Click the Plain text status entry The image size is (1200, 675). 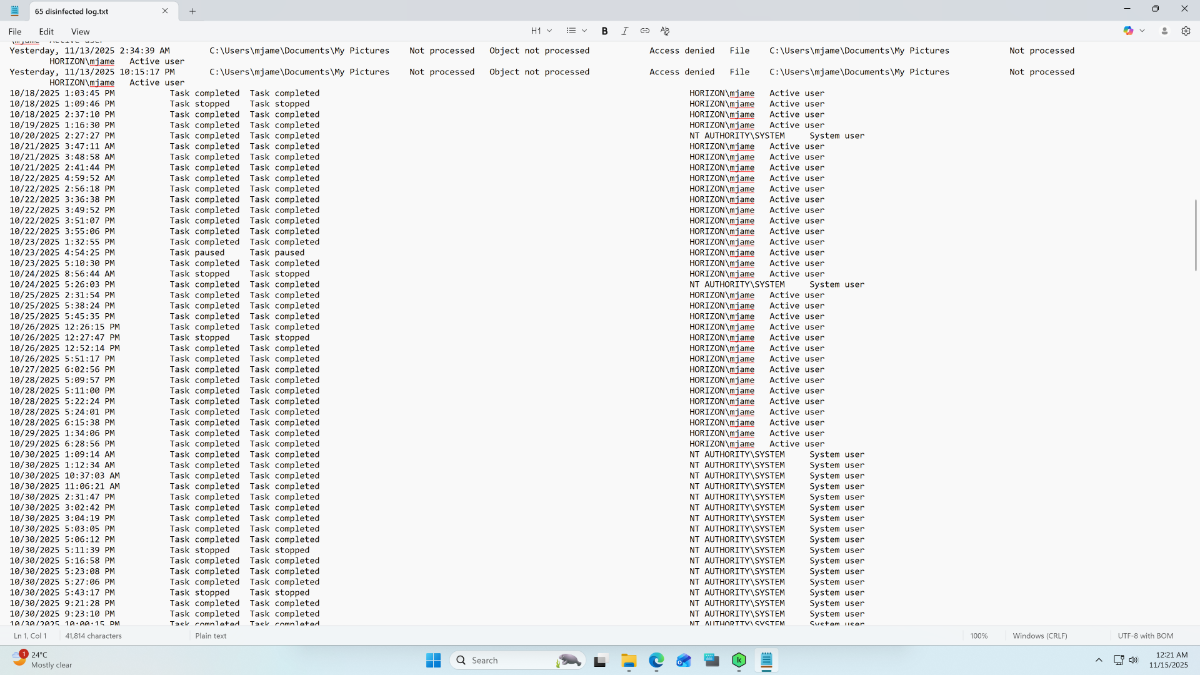211,636
